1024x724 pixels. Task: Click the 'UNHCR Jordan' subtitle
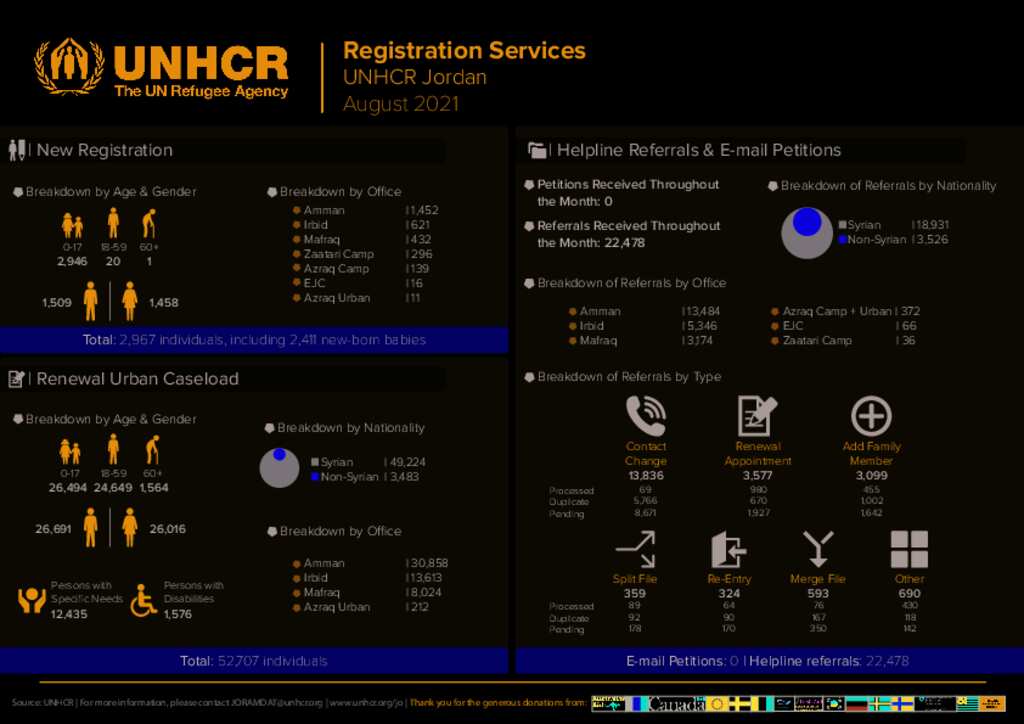pyautogui.click(x=415, y=77)
